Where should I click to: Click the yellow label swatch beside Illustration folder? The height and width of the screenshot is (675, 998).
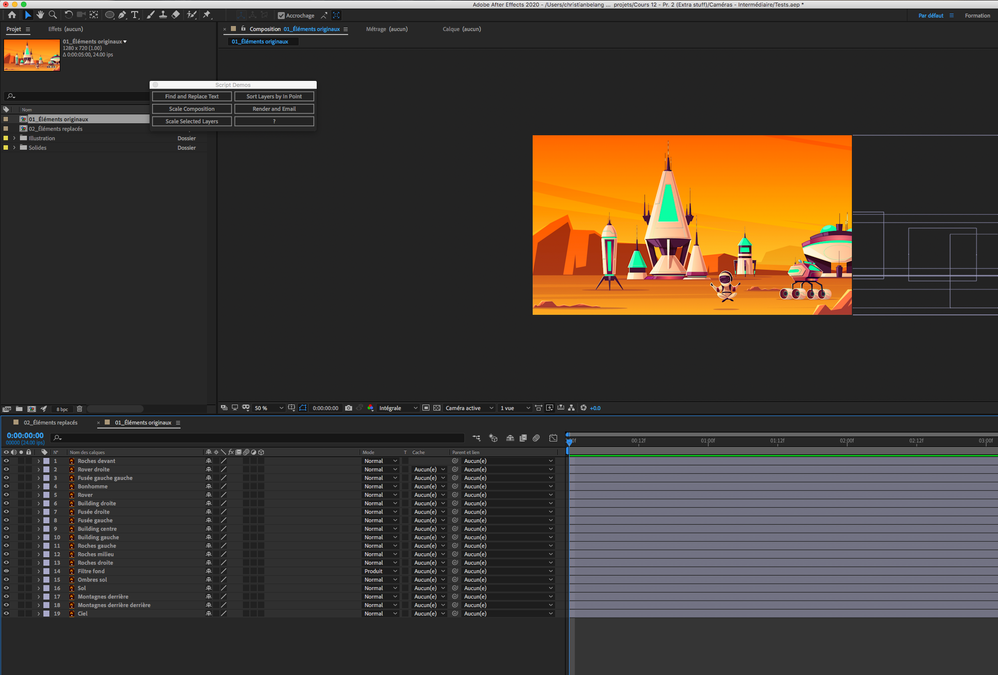(x=5, y=138)
